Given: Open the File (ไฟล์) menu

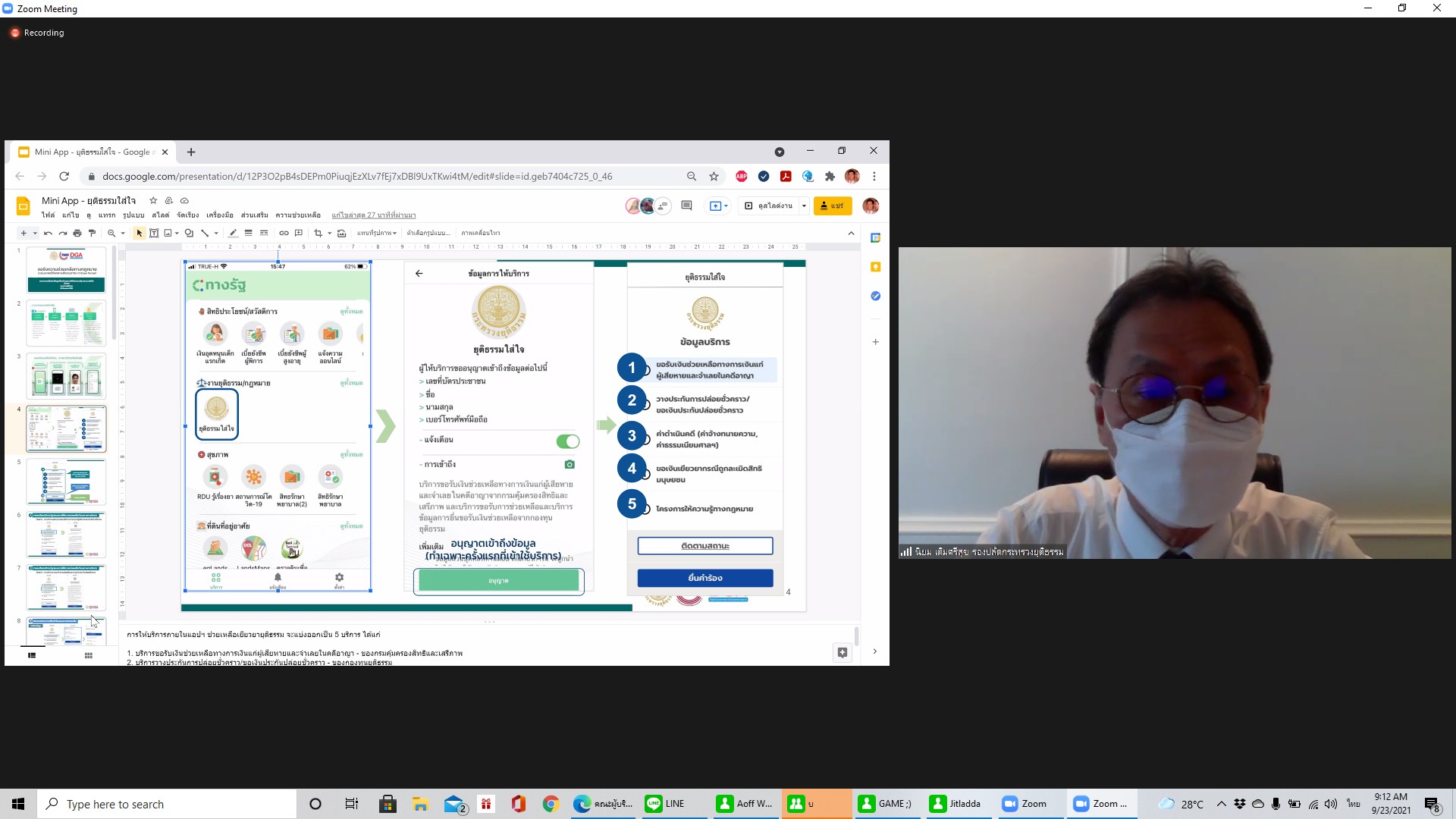Looking at the screenshot, I should [x=48, y=215].
